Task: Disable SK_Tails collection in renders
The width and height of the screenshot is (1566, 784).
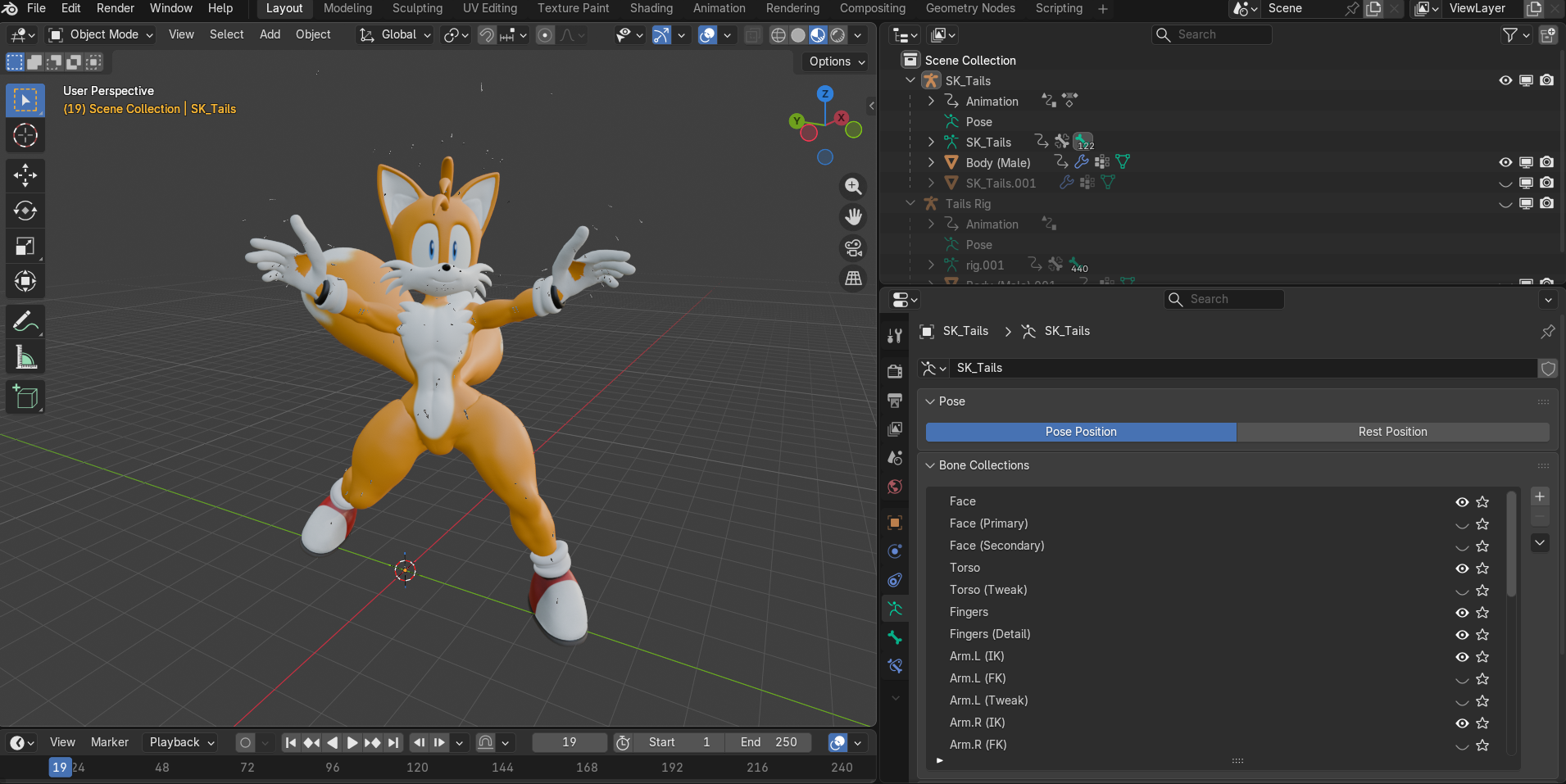Action: 1546,80
